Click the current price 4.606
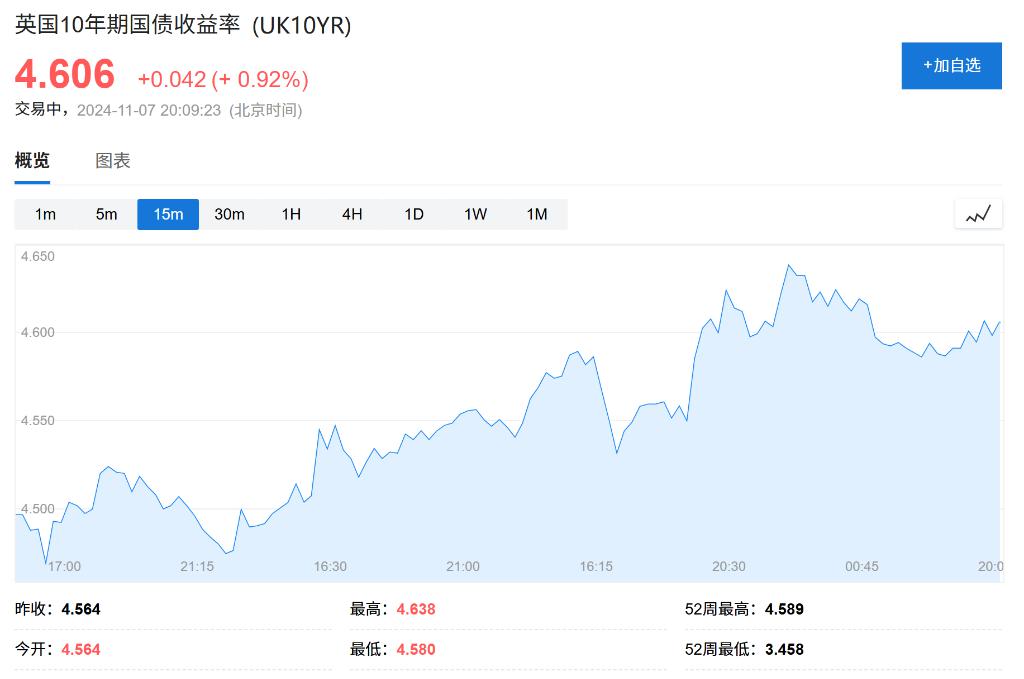The height and width of the screenshot is (679, 1024). click(x=64, y=74)
